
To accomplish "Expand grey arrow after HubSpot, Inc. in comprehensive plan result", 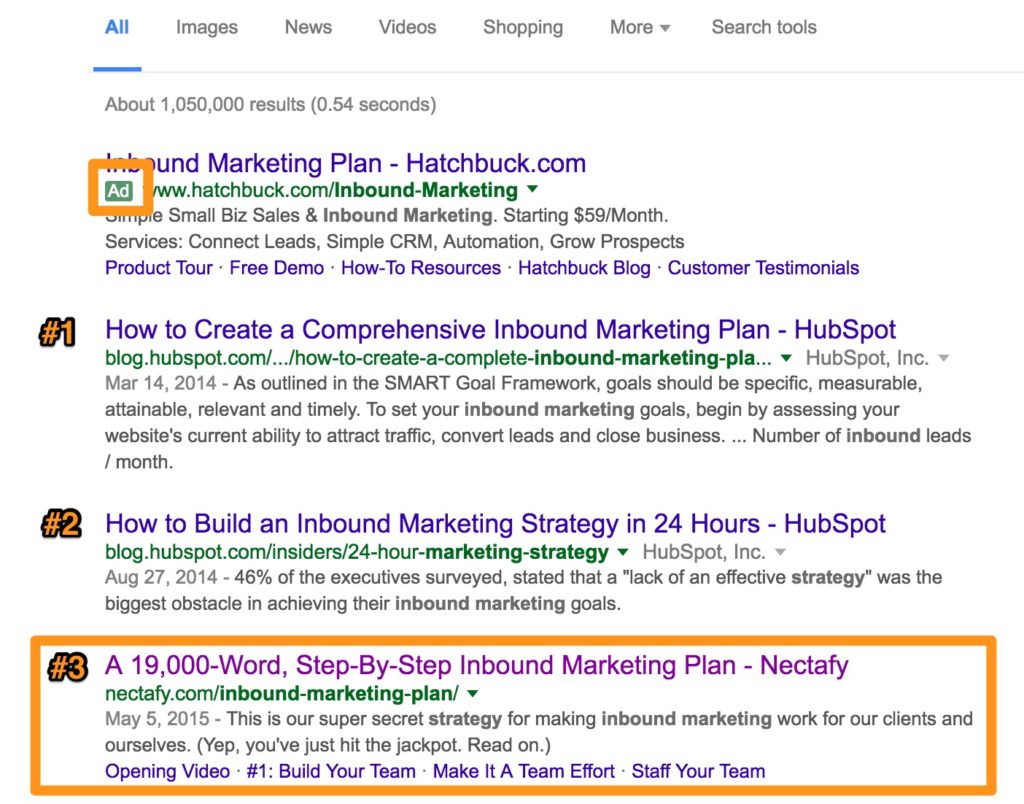I will pos(943,358).
